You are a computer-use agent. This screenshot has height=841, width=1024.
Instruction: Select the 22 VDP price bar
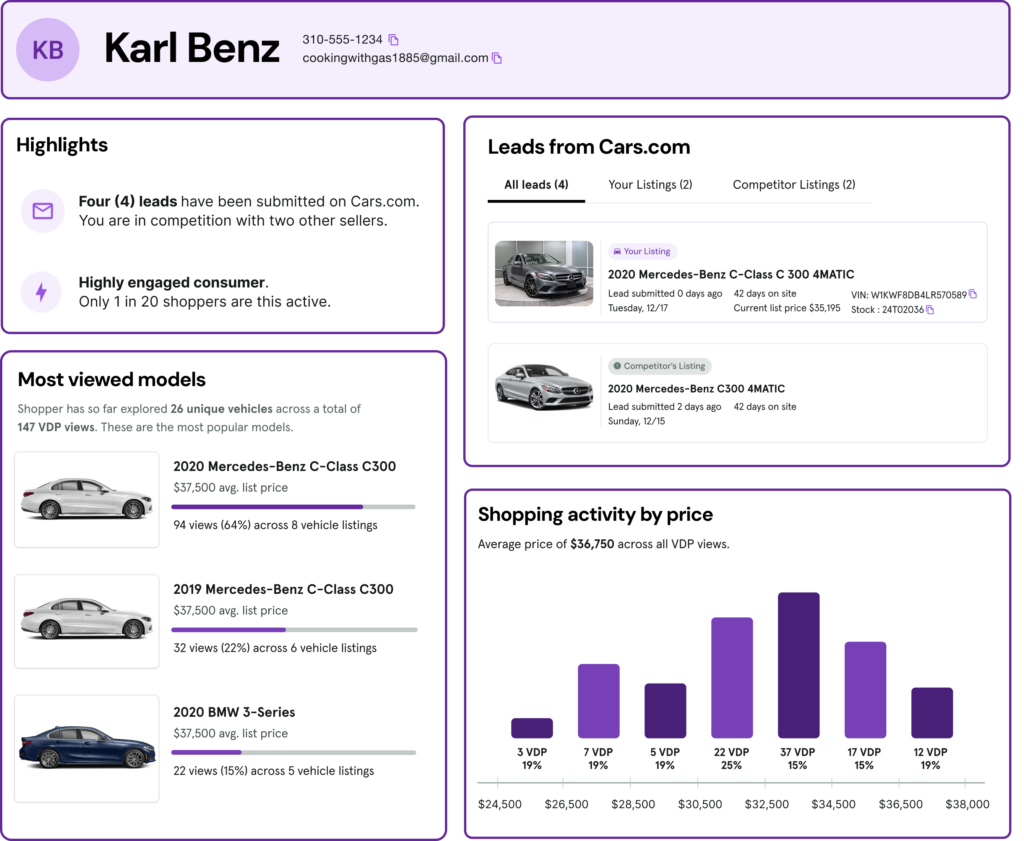732,678
